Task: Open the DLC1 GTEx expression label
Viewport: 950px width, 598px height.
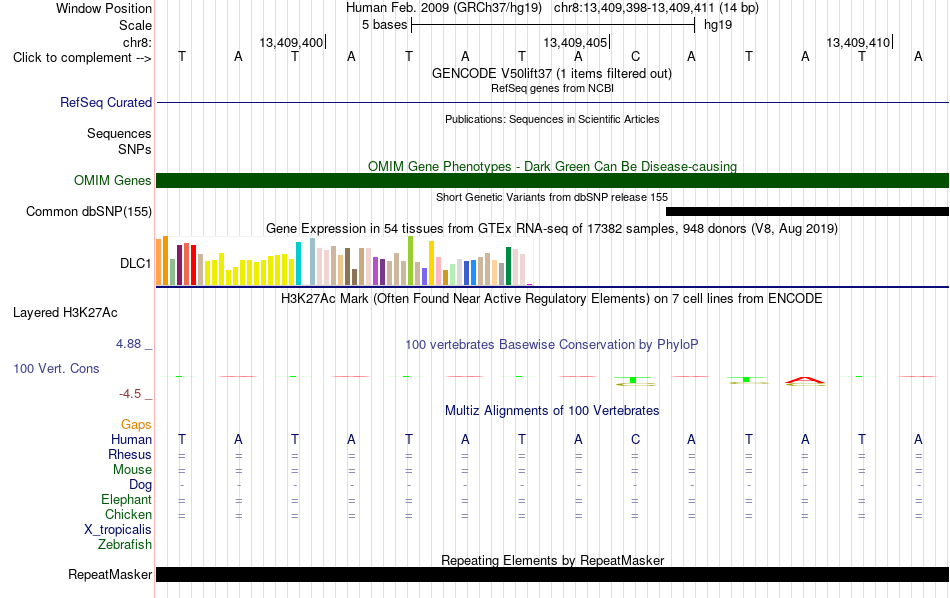Action: [x=135, y=264]
